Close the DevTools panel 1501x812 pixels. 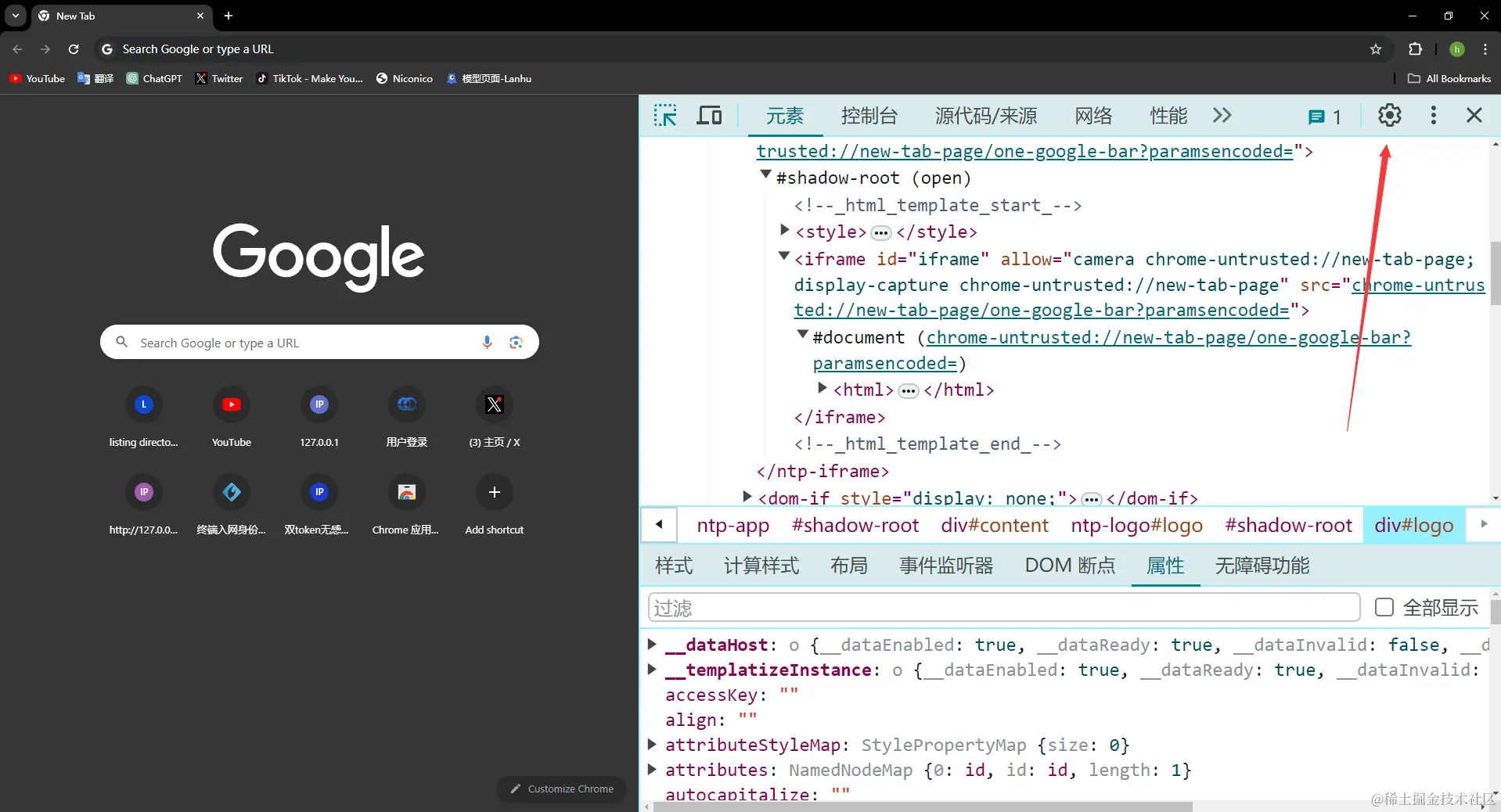[x=1474, y=116]
